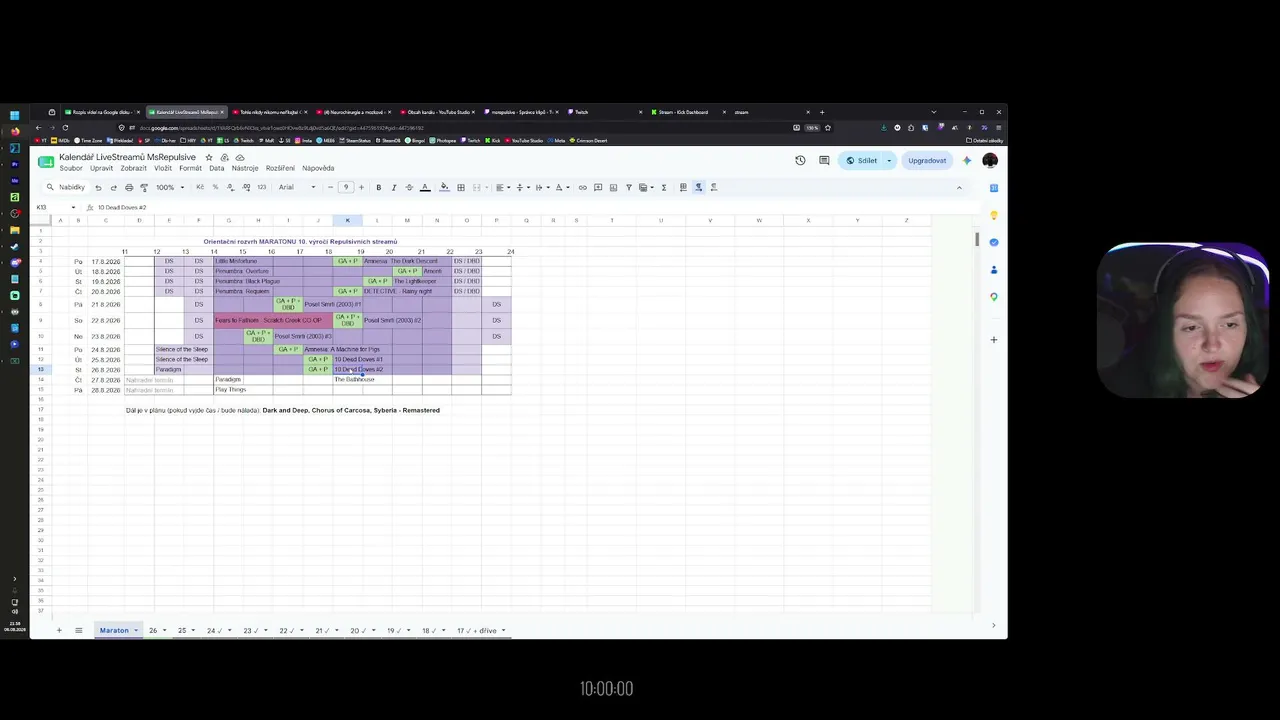Screen dimensions: 1280x720
Task: Open the text wrapping dropdown
Action: [542, 187]
